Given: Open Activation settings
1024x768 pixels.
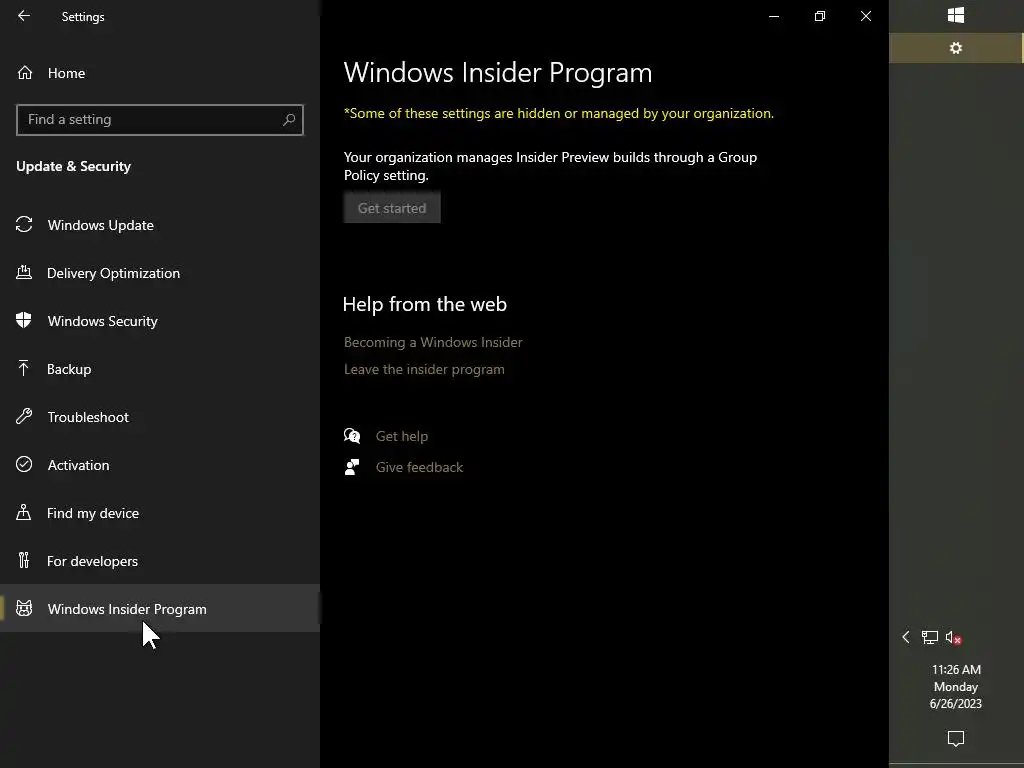Looking at the screenshot, I should click(x=160, y=465).
